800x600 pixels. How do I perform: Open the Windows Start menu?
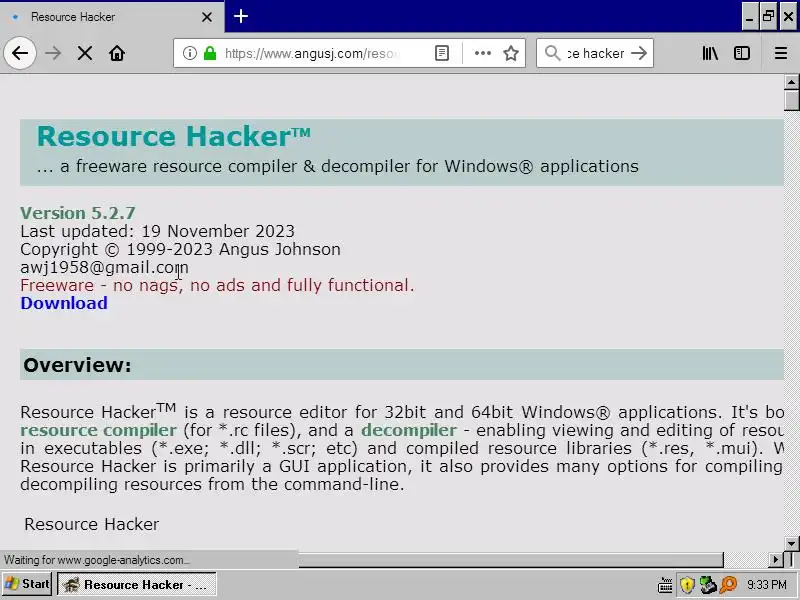[x=27, y=584]
